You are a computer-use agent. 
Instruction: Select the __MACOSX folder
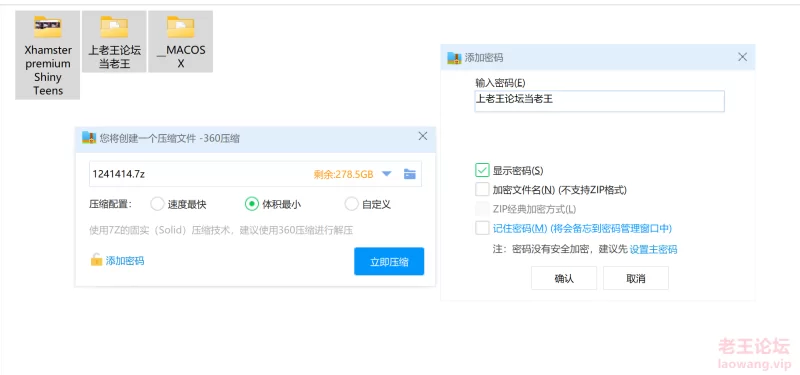click(x=181, y=42)
